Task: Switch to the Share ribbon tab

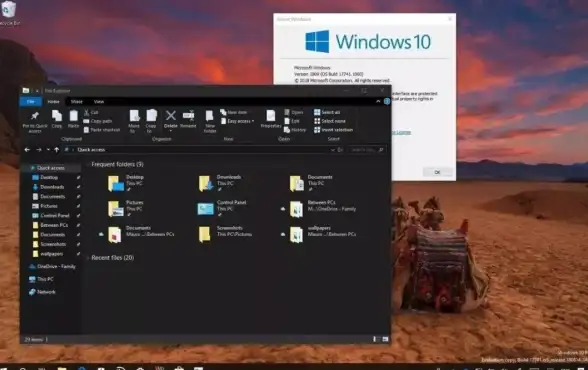Action: 76,101
